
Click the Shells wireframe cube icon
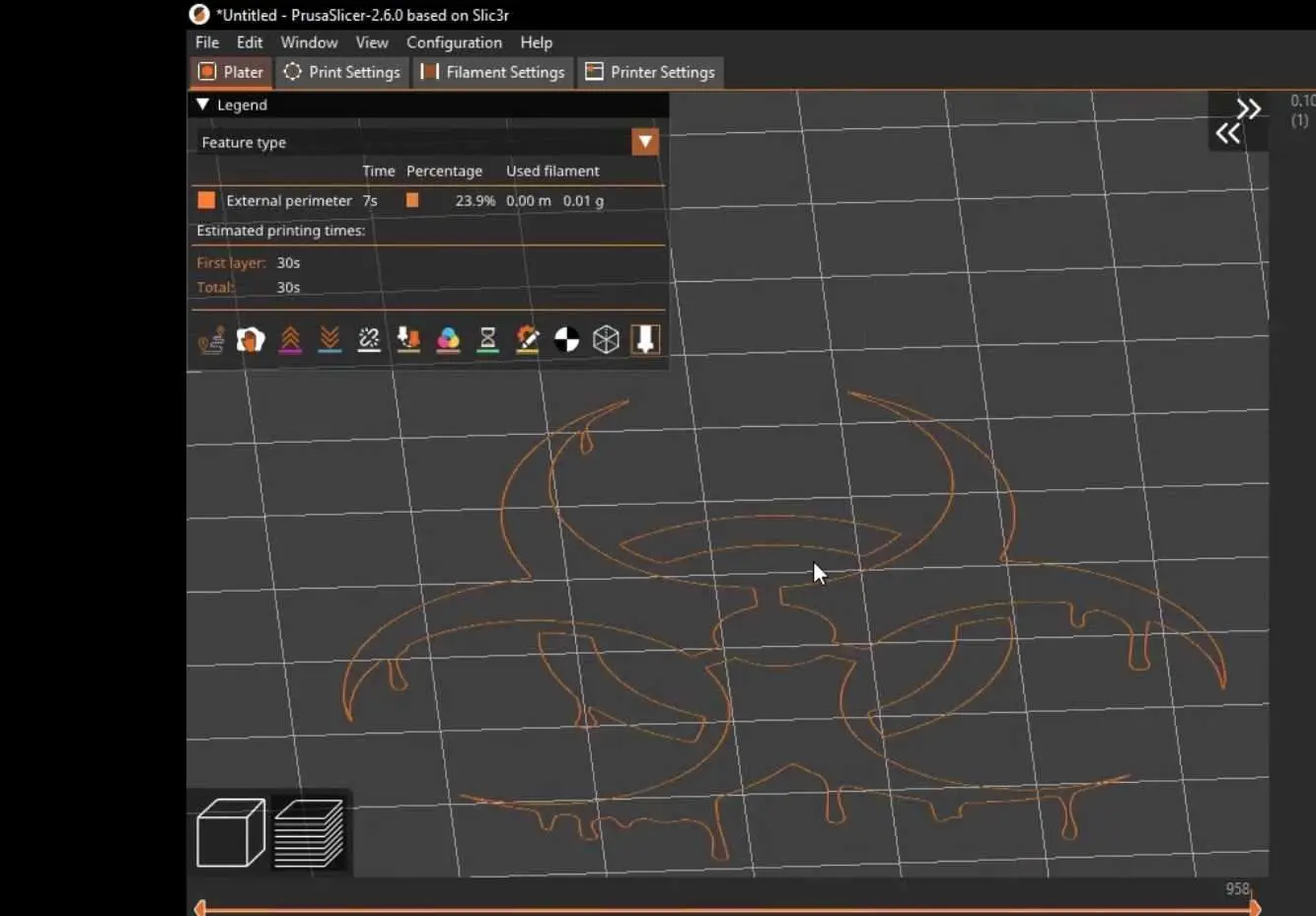click(x=606, y=340)
